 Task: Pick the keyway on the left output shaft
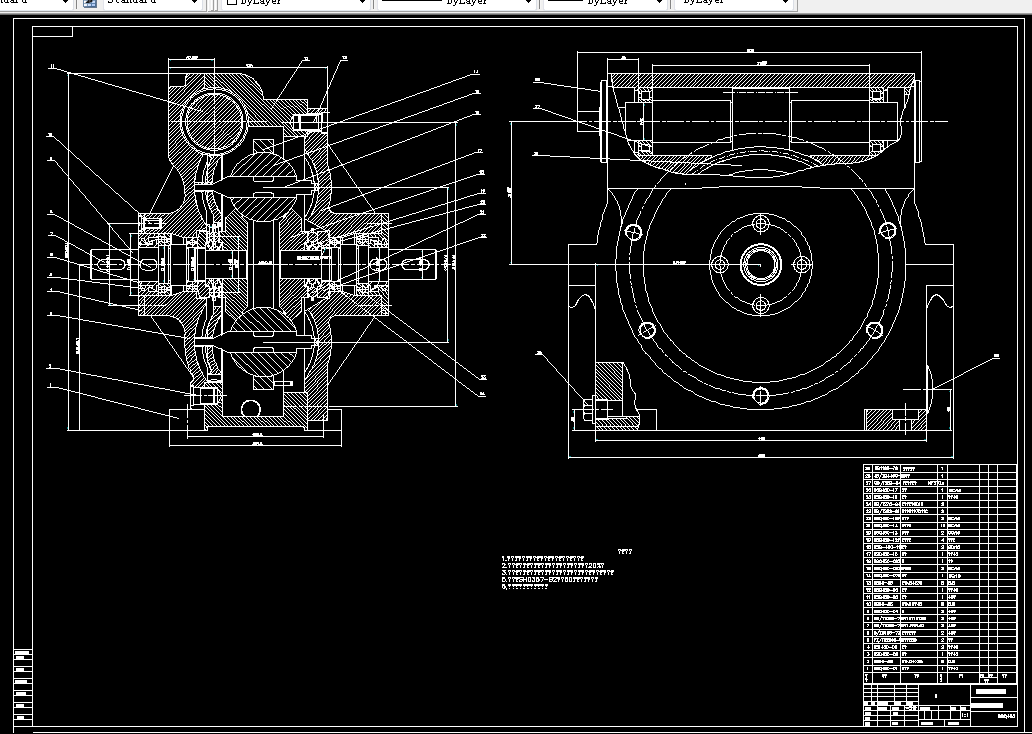click(x=109, y=265)
